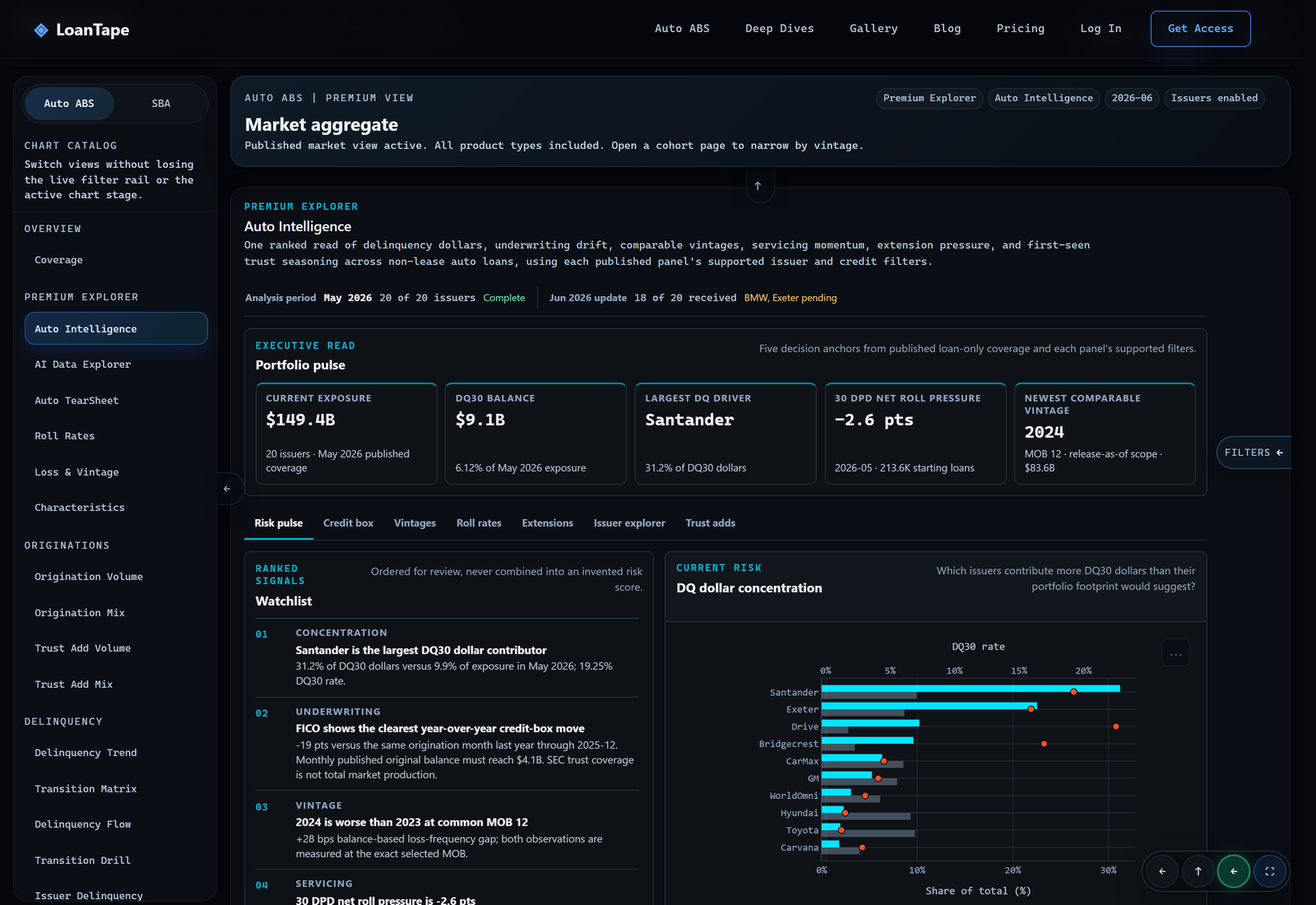Click the Issuers enabled chip
The width and height of the screenshot is (1316, 905).
[x=1214, y=99]
